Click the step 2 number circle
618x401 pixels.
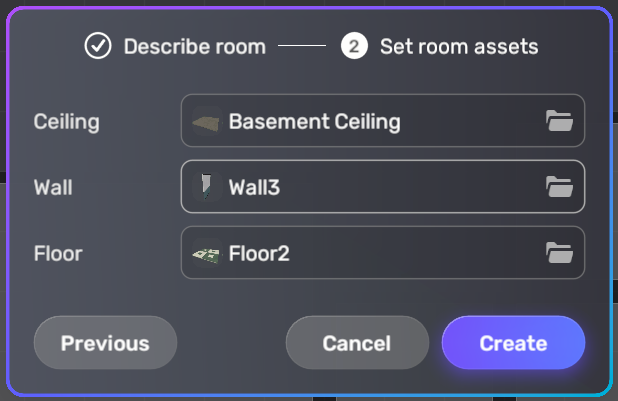coord(354,46)
